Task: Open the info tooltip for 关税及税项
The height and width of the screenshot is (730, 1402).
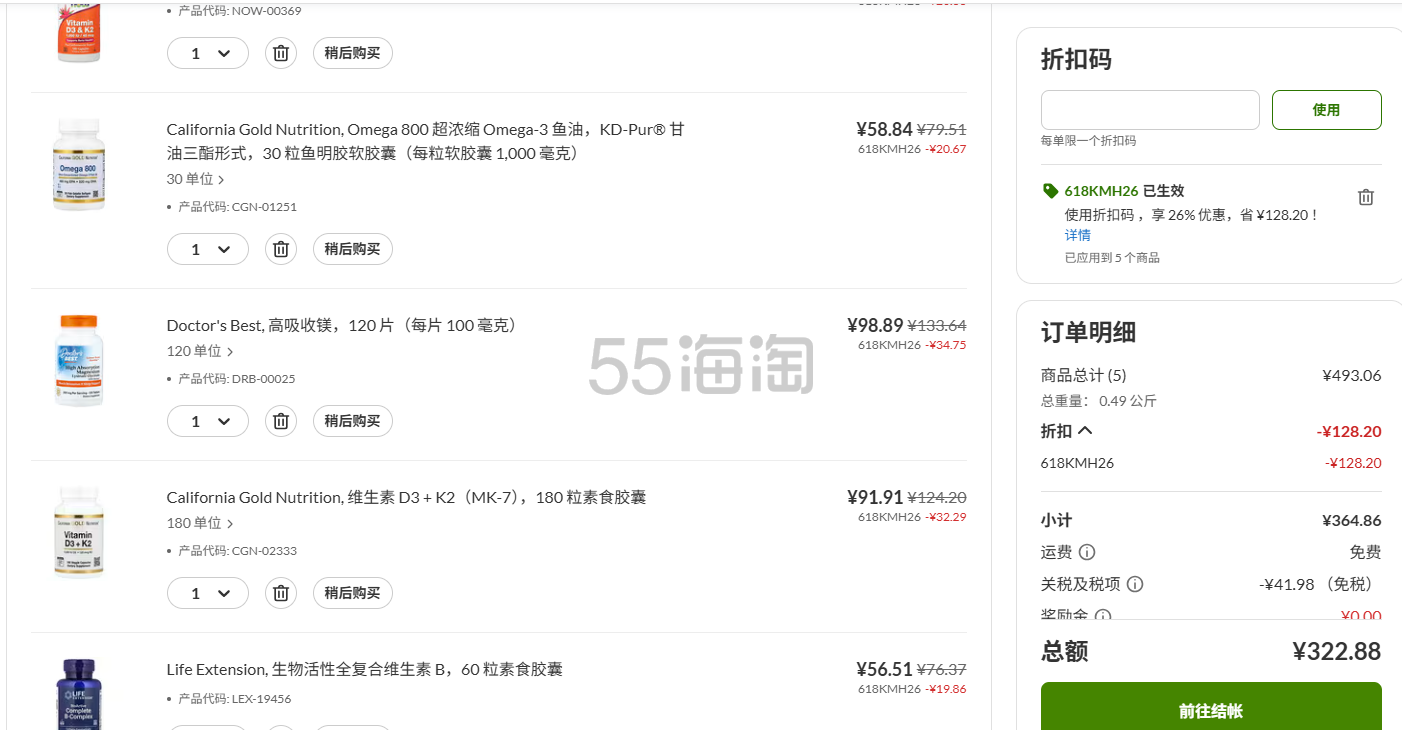Action: [1135, 584]
